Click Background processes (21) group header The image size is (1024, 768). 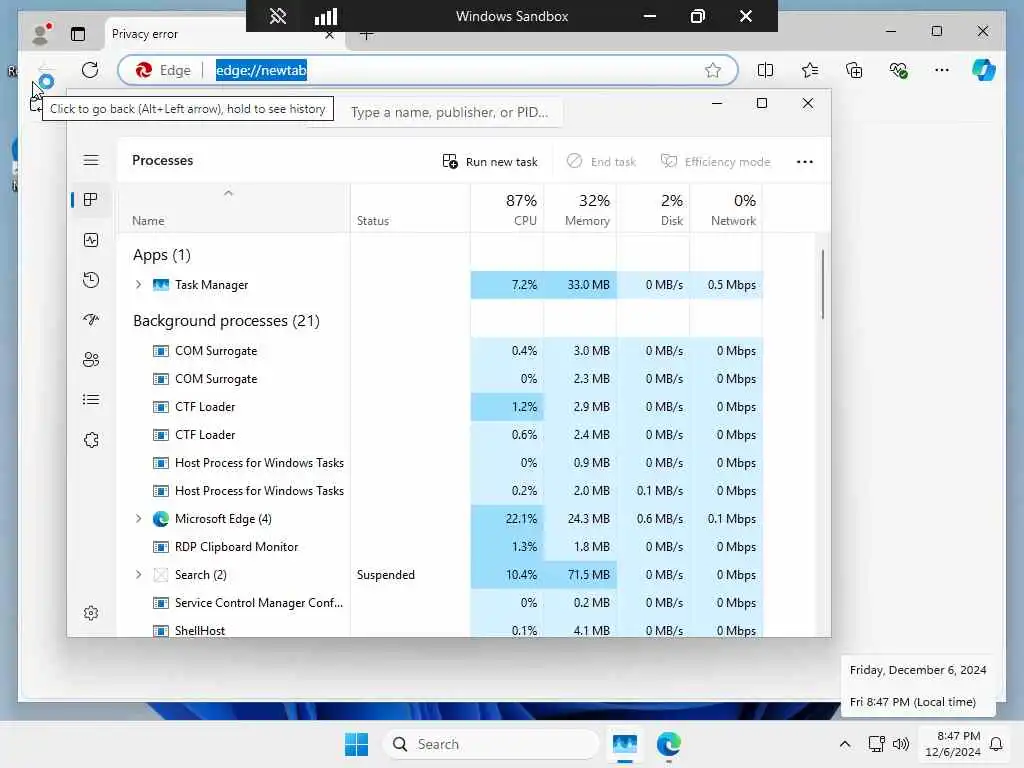pos(226,321)
